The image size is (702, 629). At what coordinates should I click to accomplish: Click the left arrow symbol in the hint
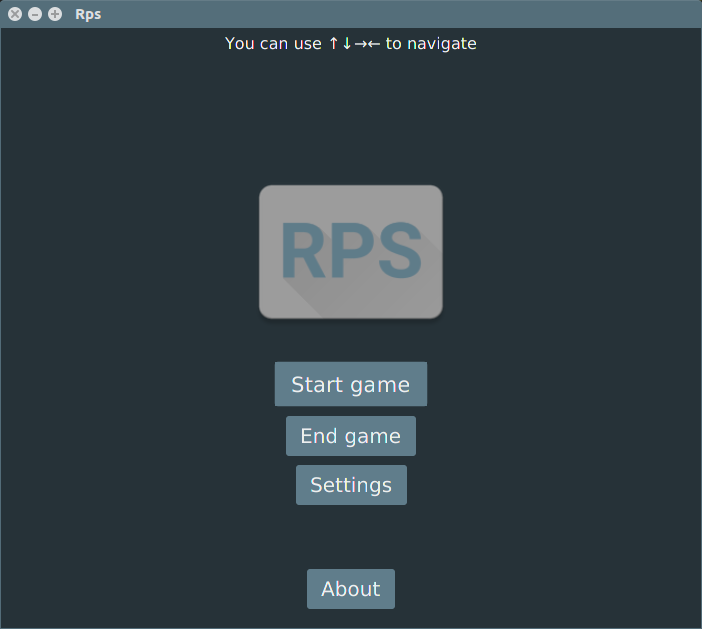point(373,44)
